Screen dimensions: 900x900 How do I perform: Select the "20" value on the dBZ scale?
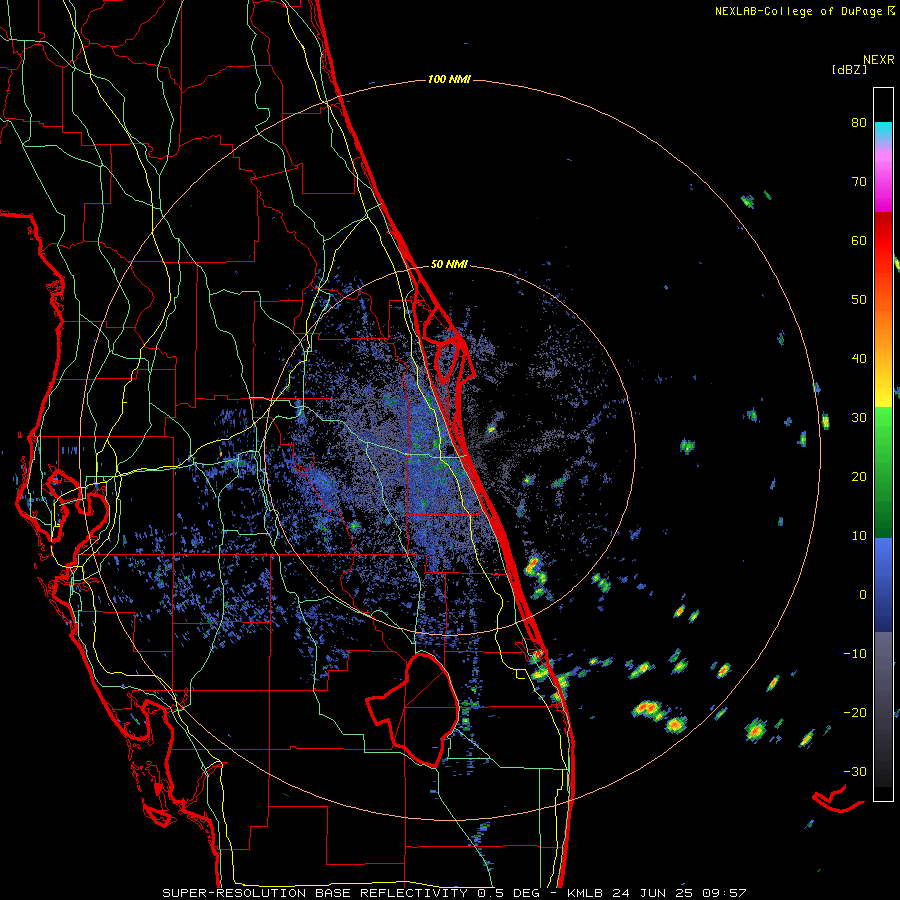(859, 476)
